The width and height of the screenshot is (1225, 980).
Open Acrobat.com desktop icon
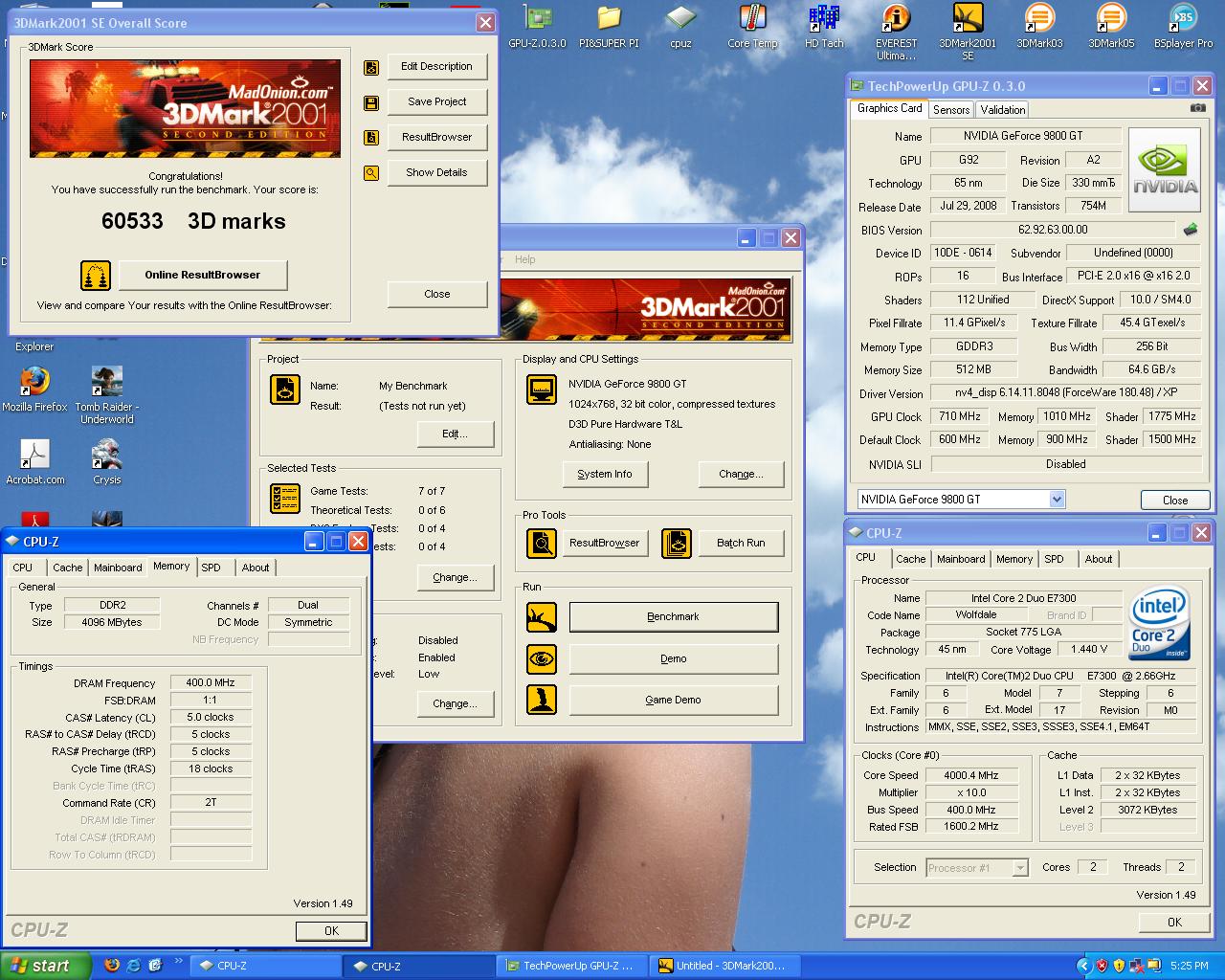coord(35,461)
